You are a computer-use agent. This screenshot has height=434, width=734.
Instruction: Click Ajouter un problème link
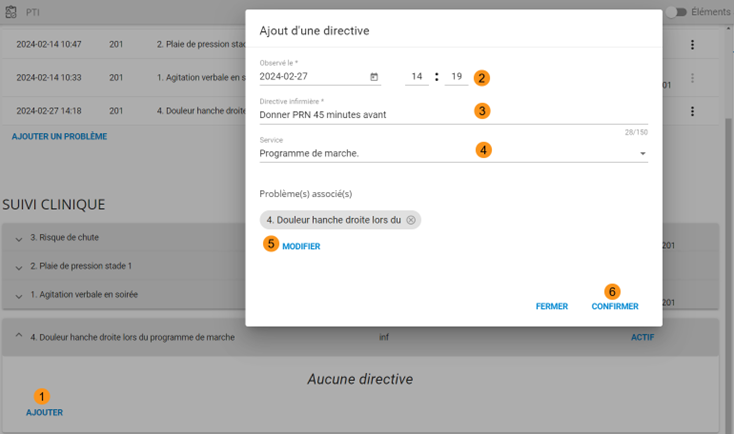[59, 136]
